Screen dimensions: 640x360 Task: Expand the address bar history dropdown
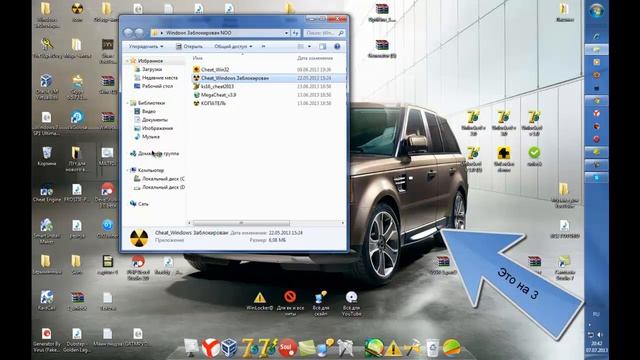[287, 33]
